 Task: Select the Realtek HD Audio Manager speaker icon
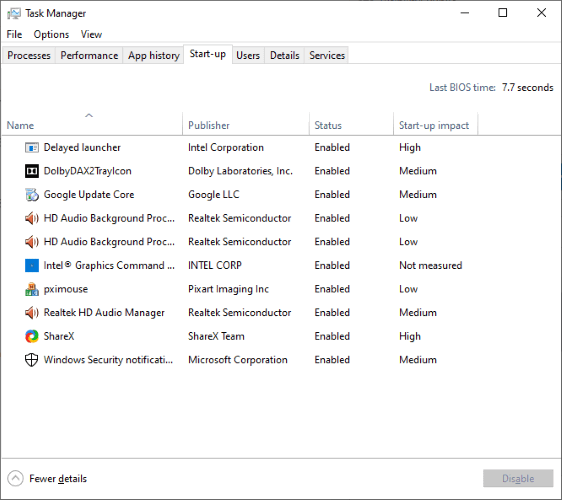click(32, 313)
